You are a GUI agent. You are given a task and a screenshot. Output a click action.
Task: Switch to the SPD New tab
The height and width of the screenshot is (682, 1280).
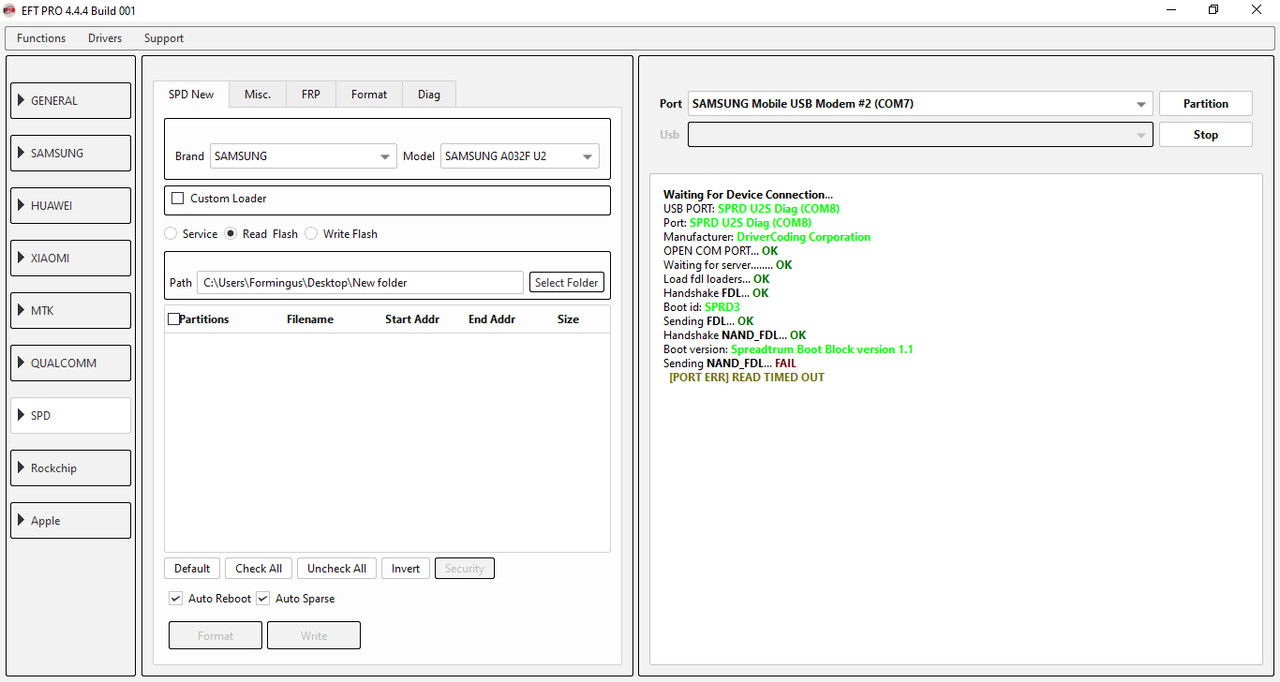click(x=191, y=94)
